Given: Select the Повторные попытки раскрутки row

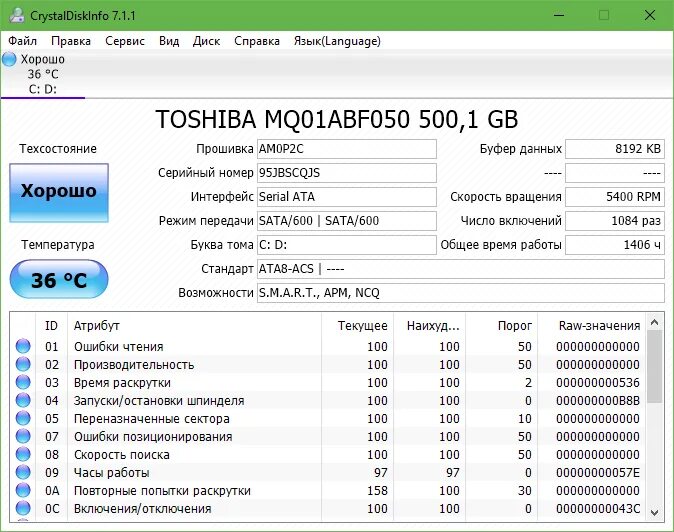Looking at the screenshot, I should click(328, 491).
